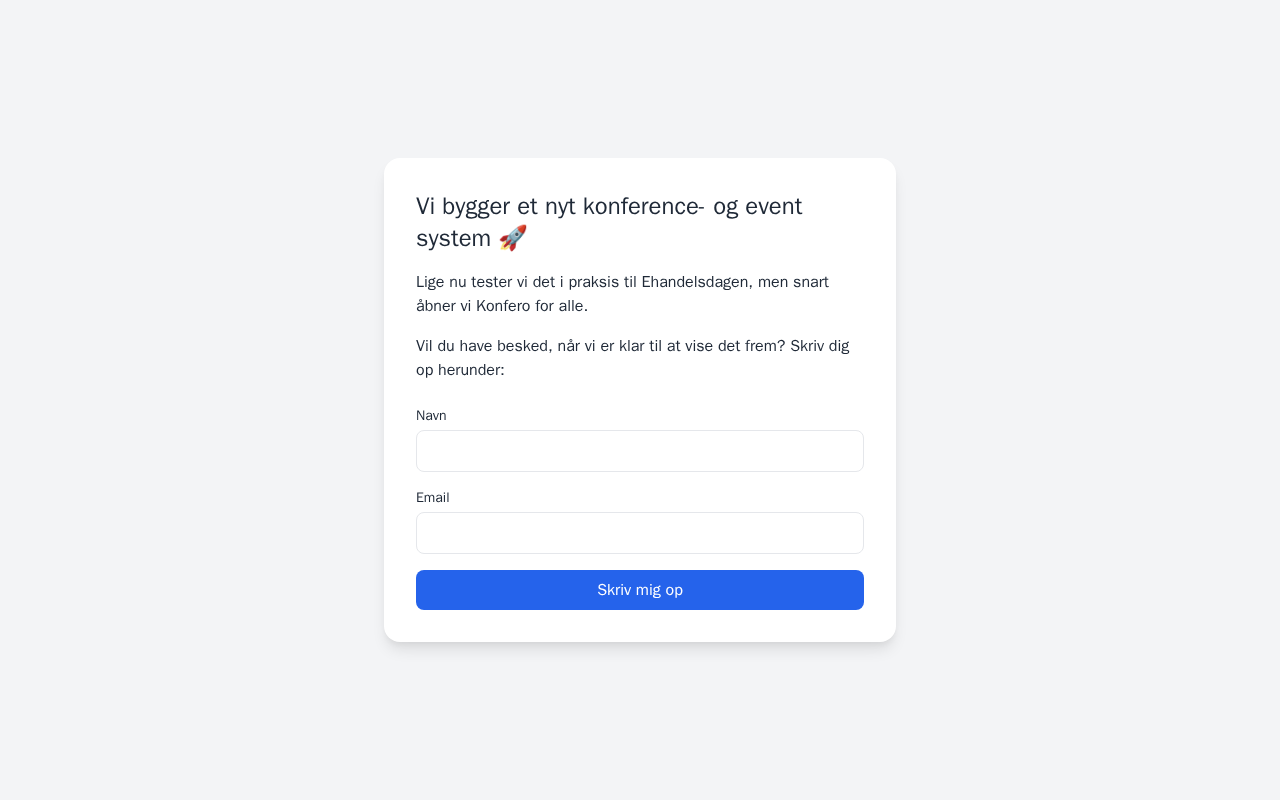Focus the Email input field
This screenshot has width=1280, height=800.
pyautogui.click(x=640, y=533)
